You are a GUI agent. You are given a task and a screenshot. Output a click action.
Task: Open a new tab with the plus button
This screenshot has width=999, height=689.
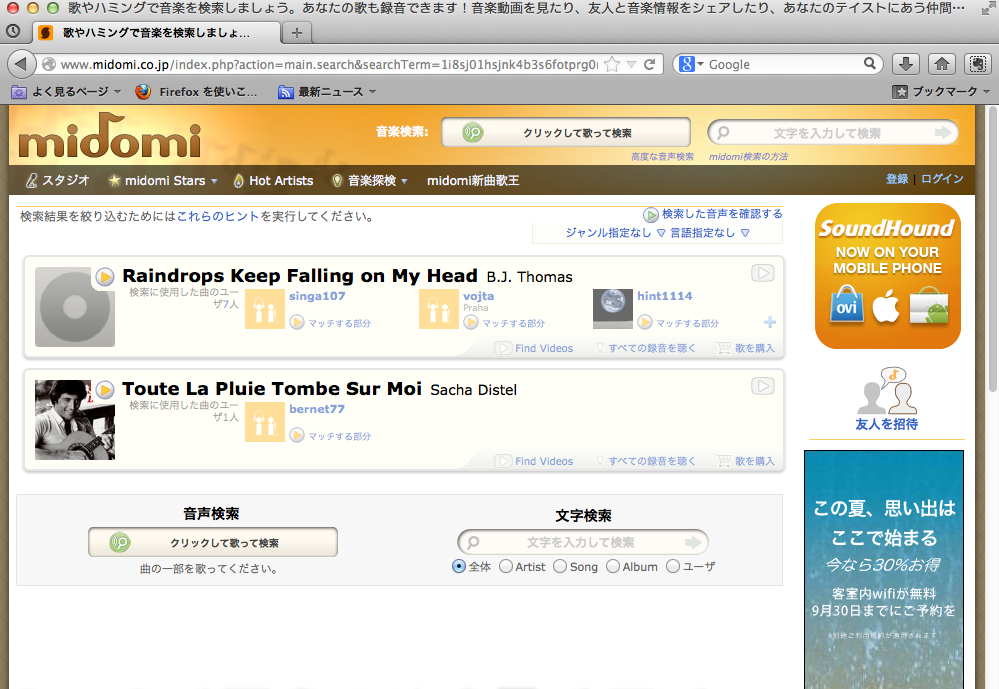pos(296,33)
